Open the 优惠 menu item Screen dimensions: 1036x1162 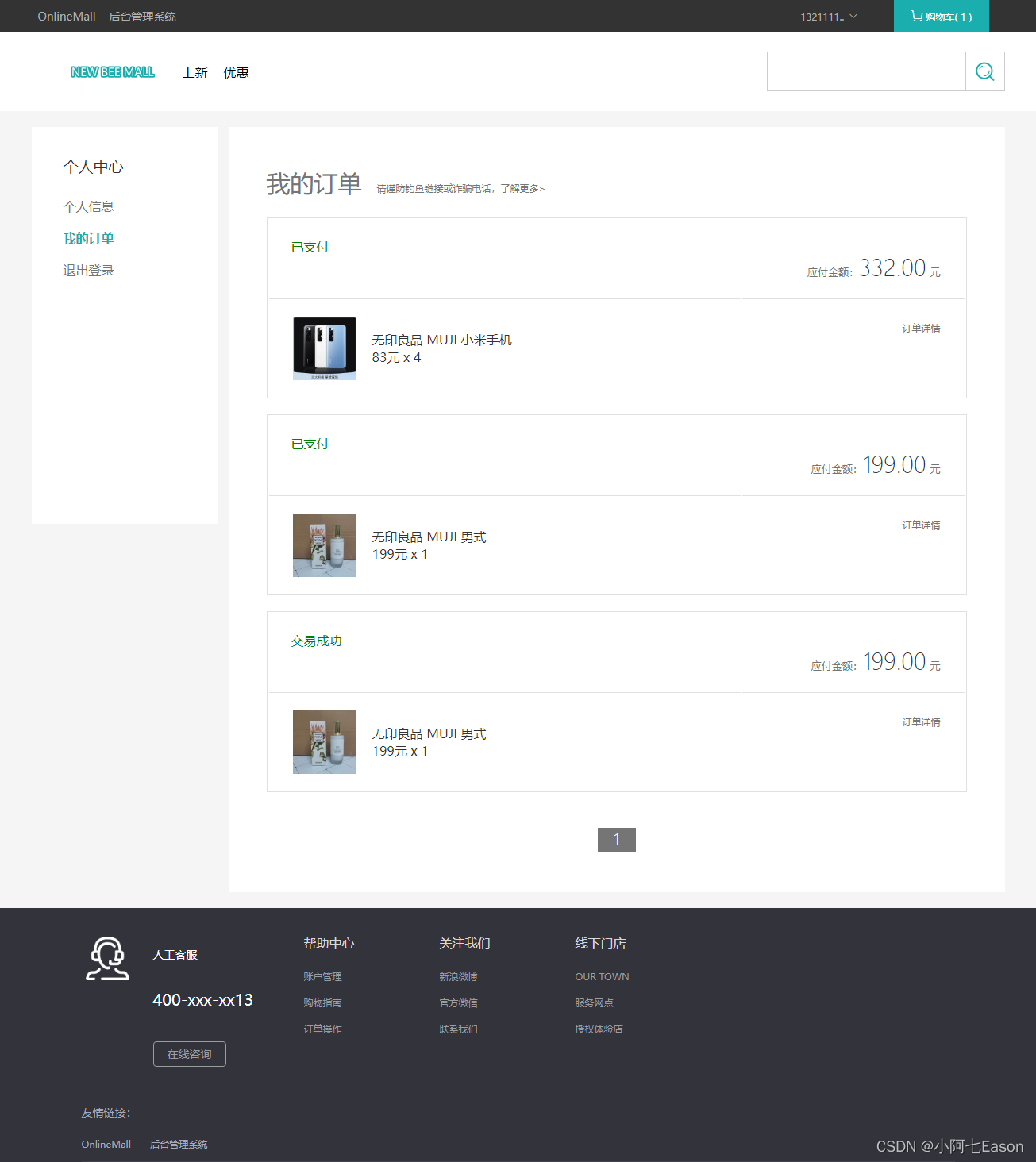click(x=236, y=72)
